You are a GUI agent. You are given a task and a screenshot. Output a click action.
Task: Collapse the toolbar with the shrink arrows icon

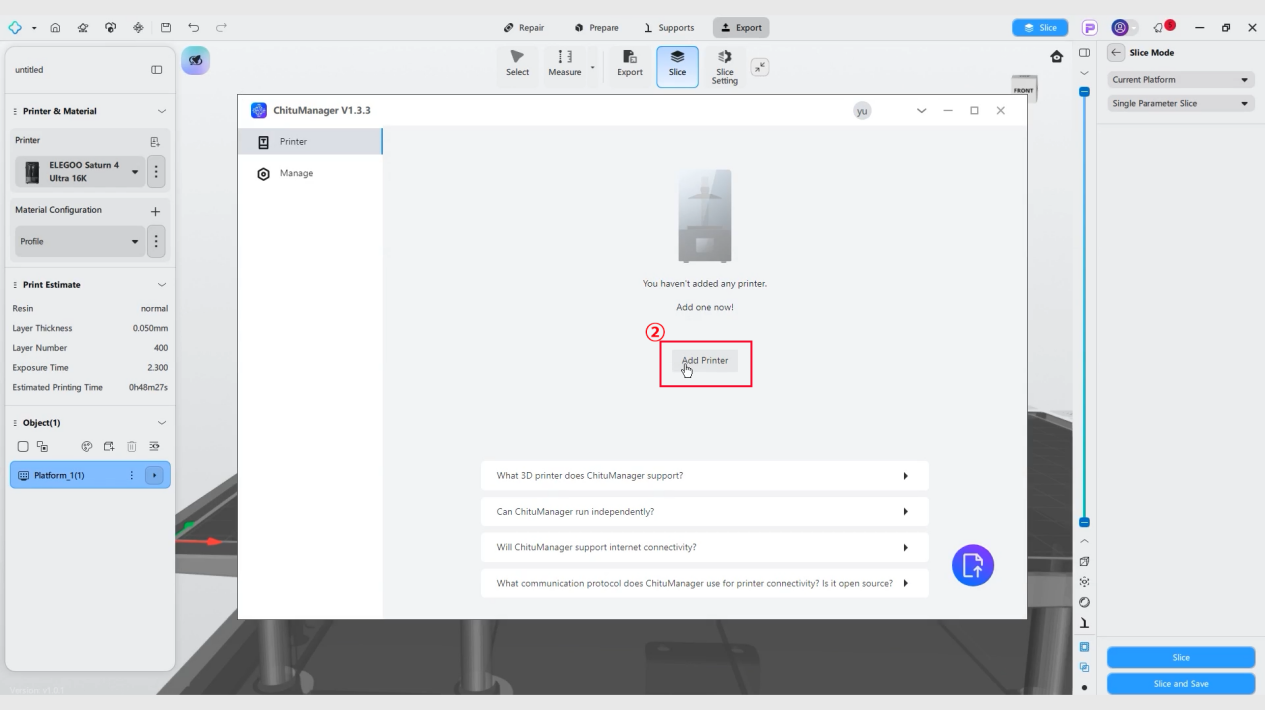[760, 66]
